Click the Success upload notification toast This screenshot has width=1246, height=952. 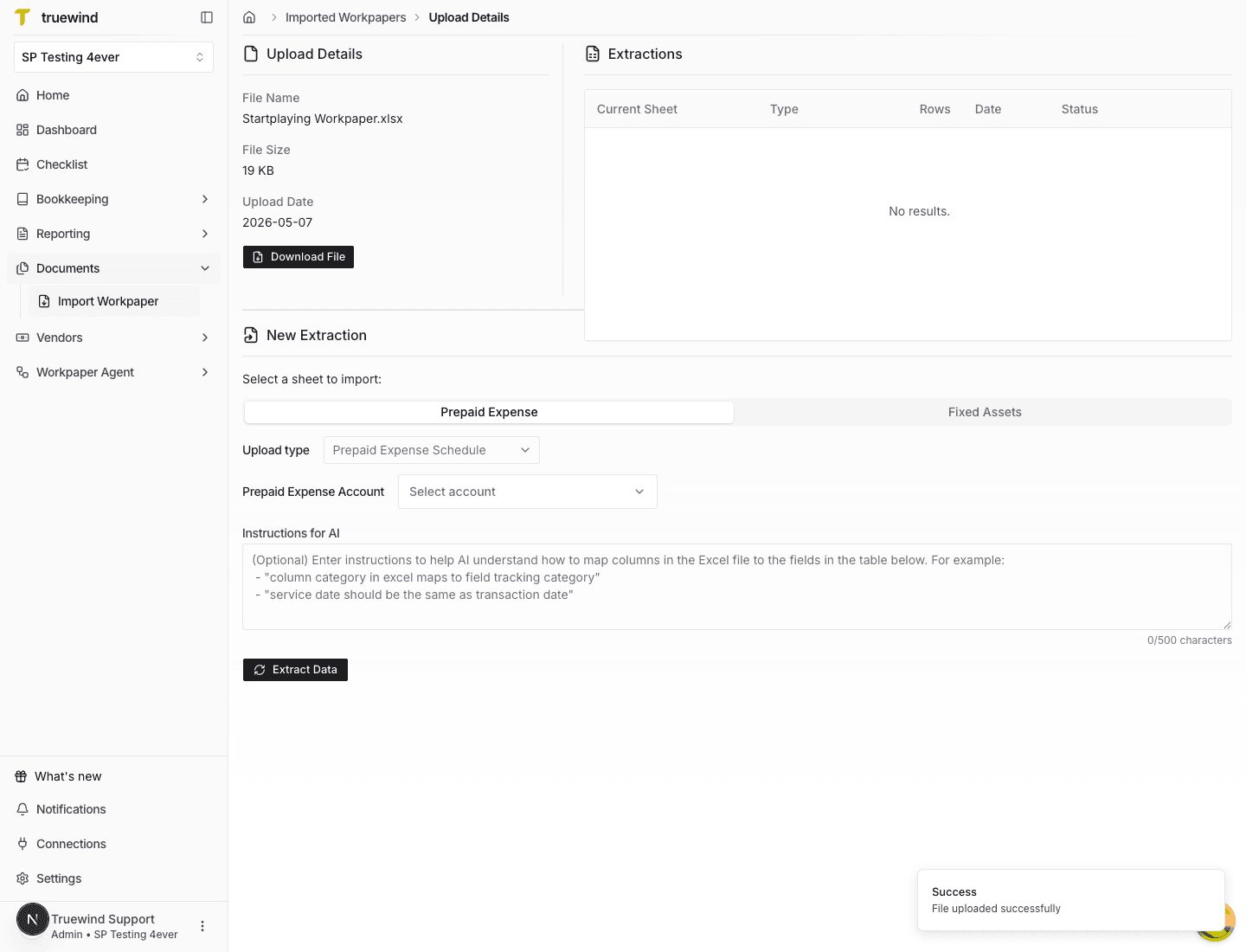point(1071,900)
